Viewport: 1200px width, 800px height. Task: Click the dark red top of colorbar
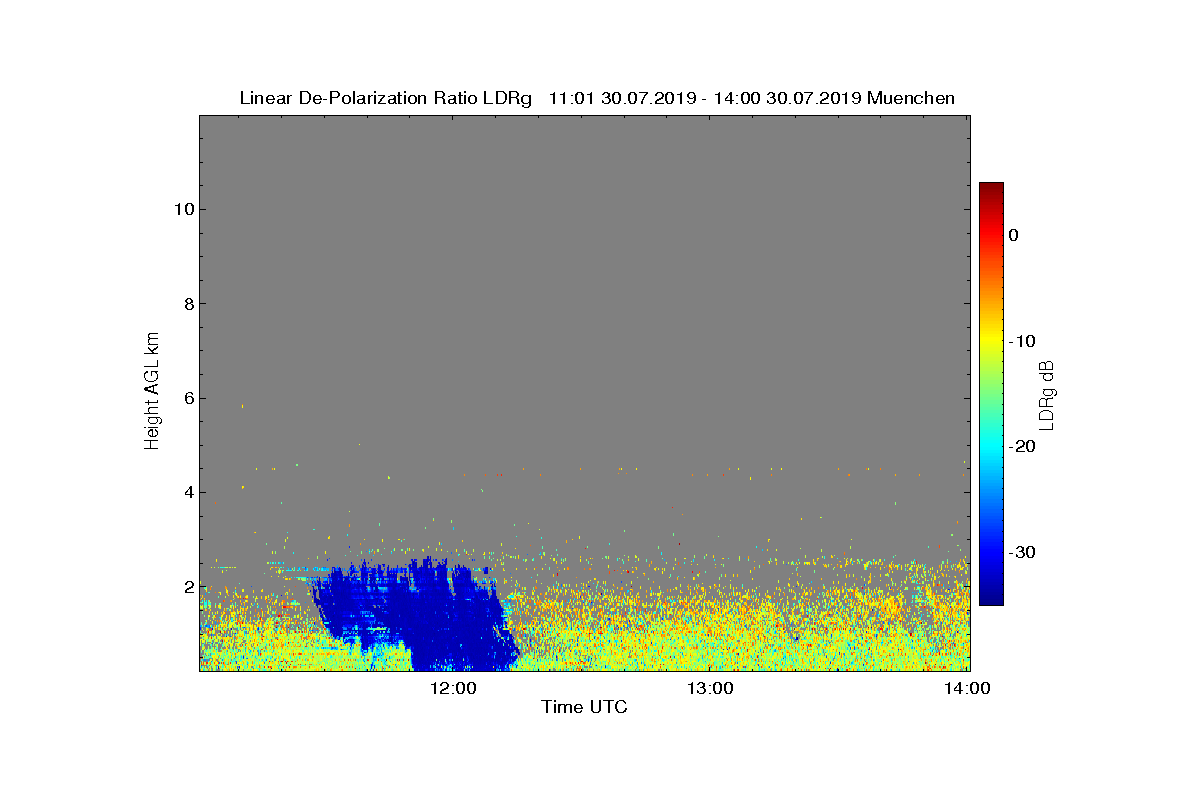(991, 188)
